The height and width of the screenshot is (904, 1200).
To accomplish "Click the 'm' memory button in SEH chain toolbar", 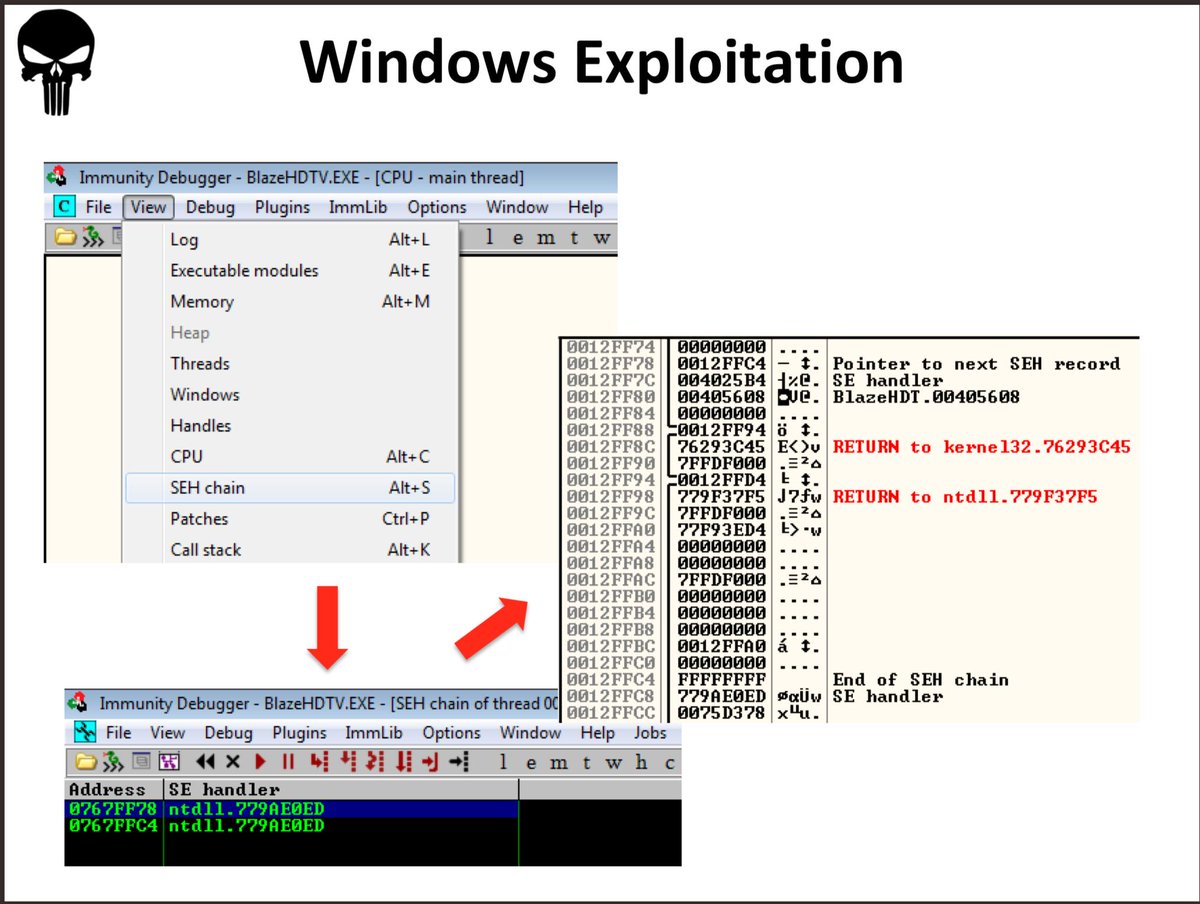I will tap(558, 763).
